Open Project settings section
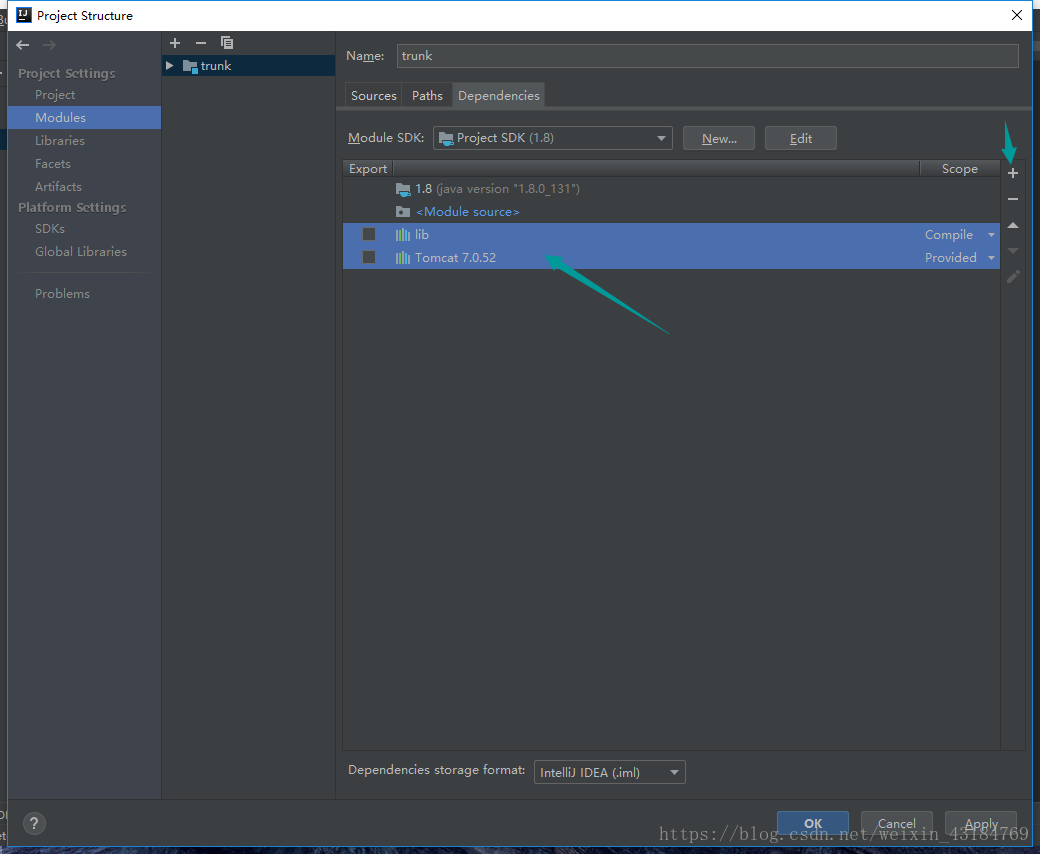Viewport: 1040px width, 854px height. pyautogui.click(x=55, y=95)
